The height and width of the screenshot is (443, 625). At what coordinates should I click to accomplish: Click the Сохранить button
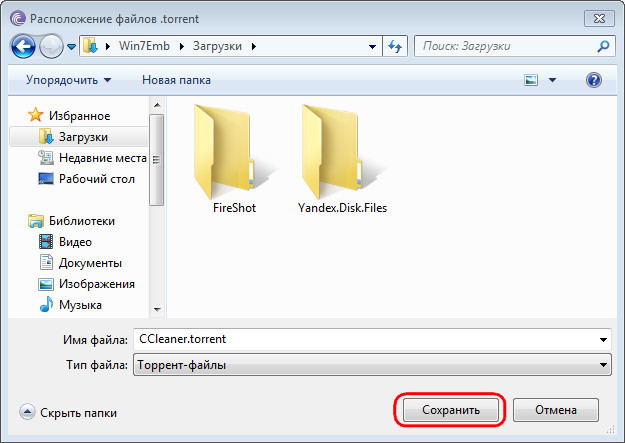pos(450,410)
